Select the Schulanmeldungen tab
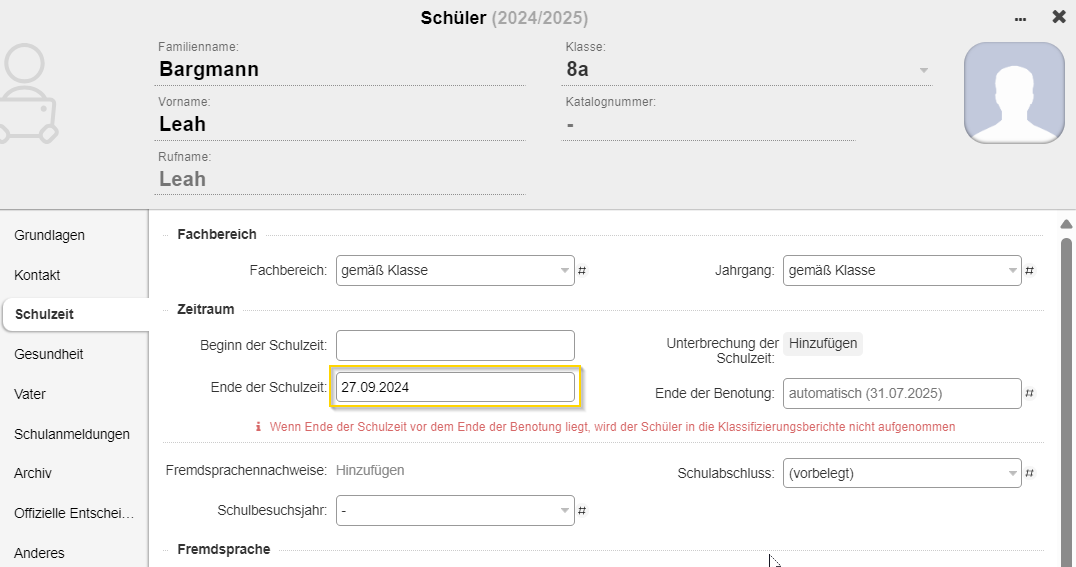The image size is (1076, 567). [72, 434]
